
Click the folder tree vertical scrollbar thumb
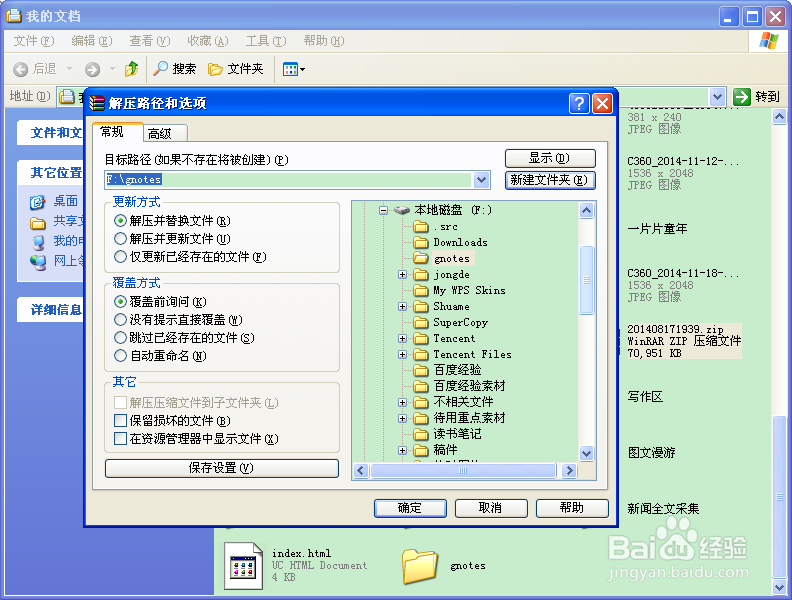(586, 280)
